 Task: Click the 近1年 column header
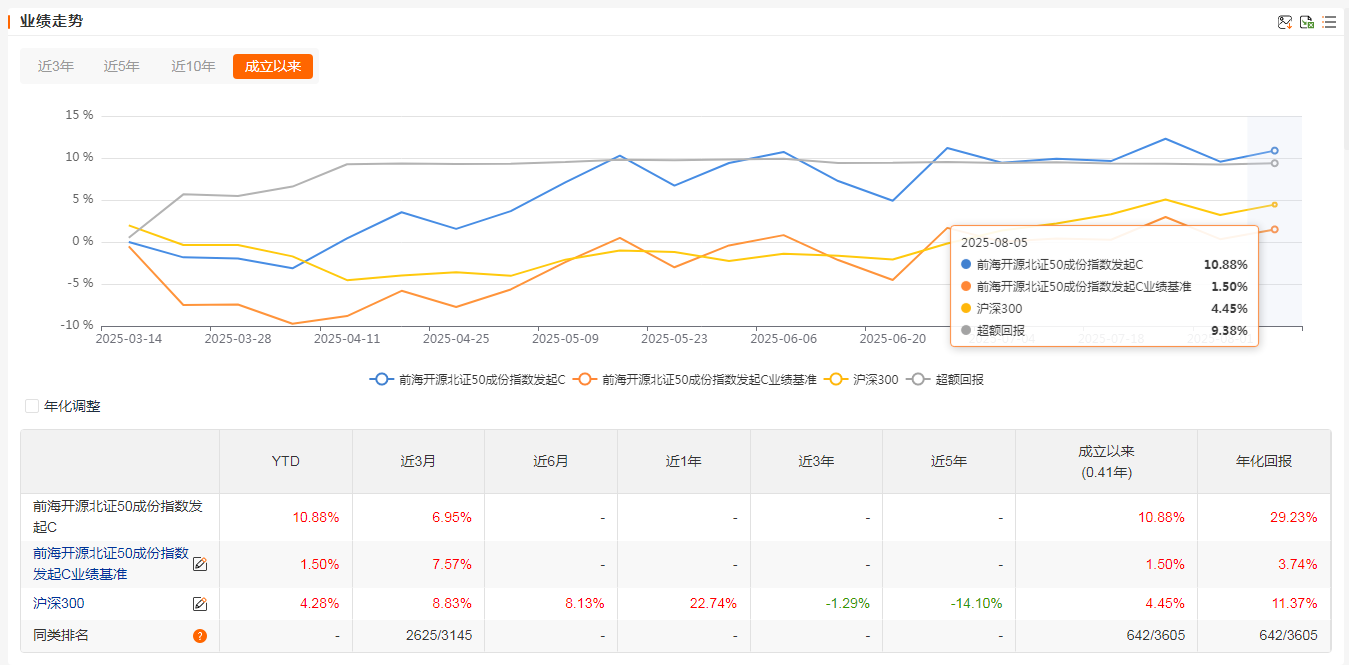click(x=684, y=461)
